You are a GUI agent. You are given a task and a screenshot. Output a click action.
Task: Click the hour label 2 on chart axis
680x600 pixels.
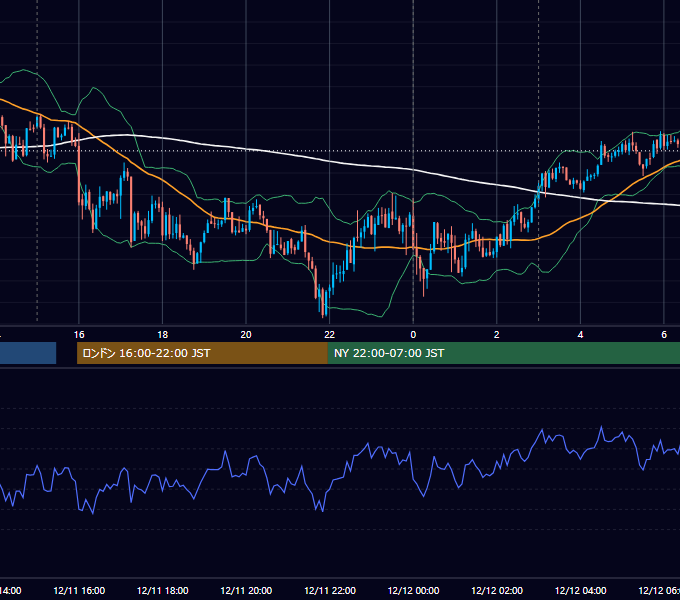[x=497, y=335]
